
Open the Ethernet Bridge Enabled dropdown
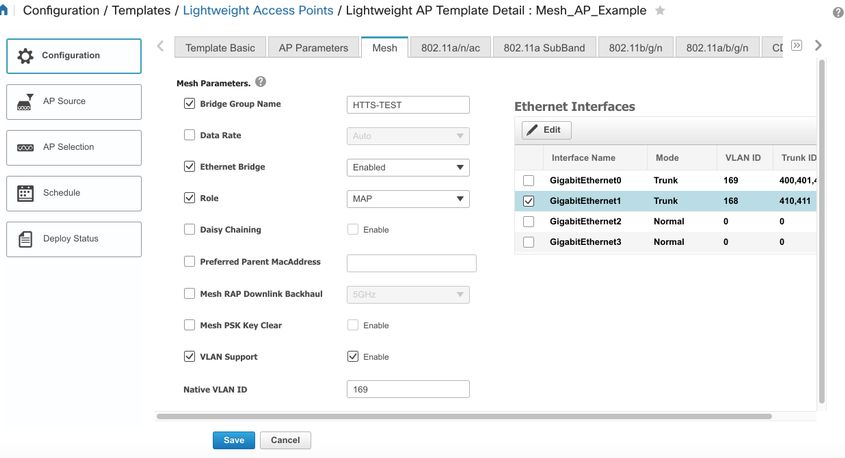pos(408,168)
